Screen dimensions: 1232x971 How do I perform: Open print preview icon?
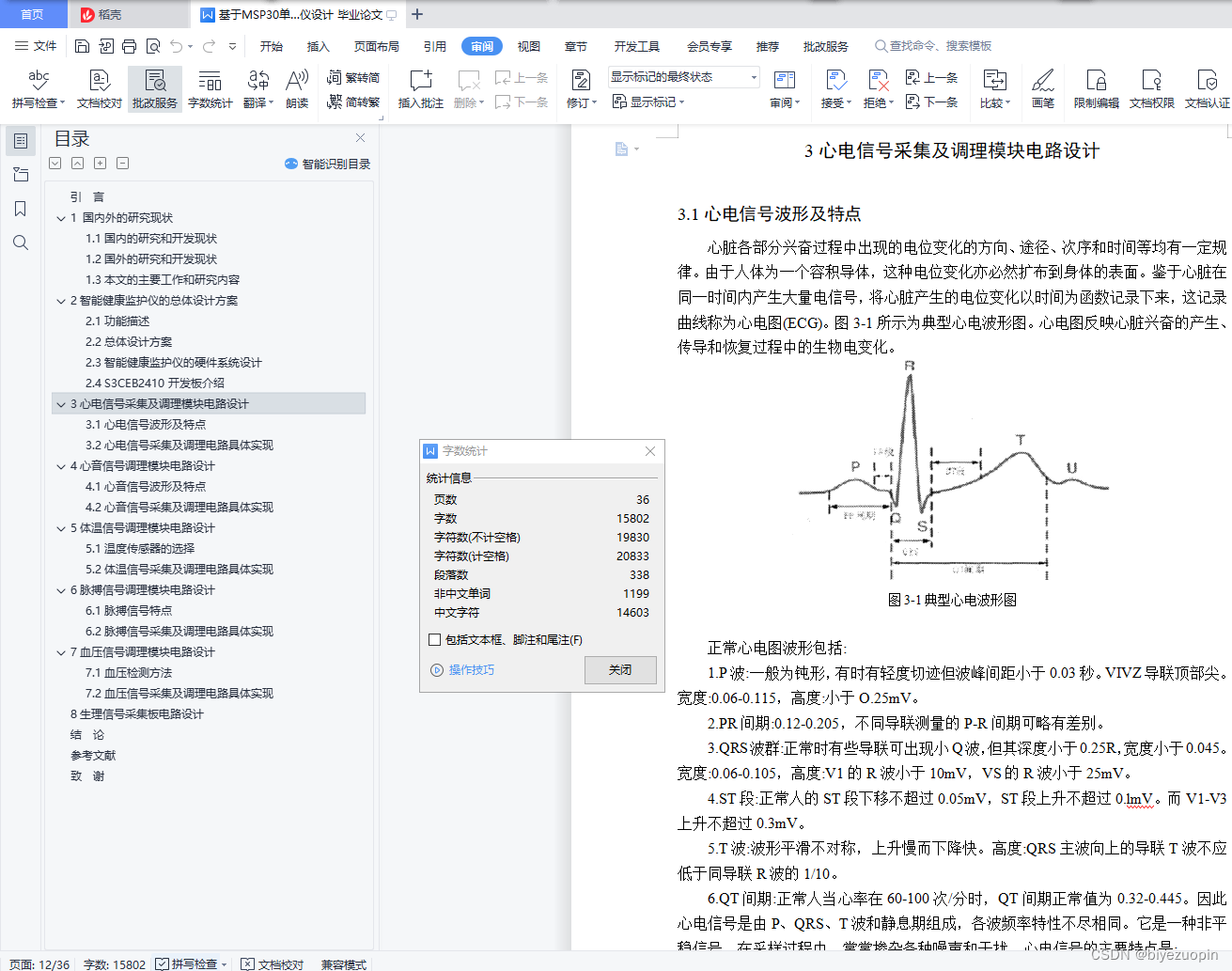[x=153, y=46]
